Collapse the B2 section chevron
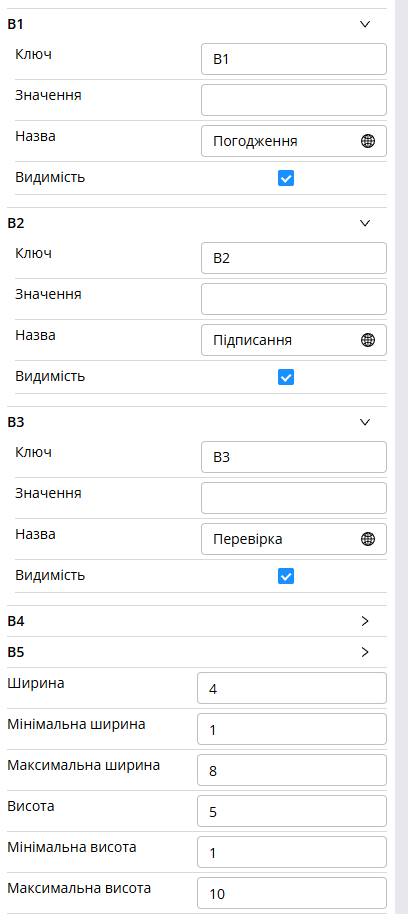408x914 pixels. tap(365, 223)
